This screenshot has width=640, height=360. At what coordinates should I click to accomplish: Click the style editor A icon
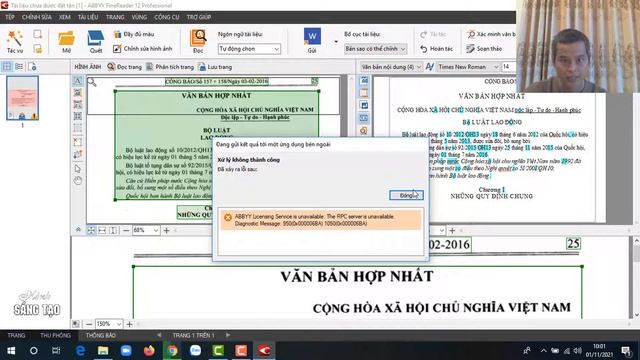pos(429,67)
